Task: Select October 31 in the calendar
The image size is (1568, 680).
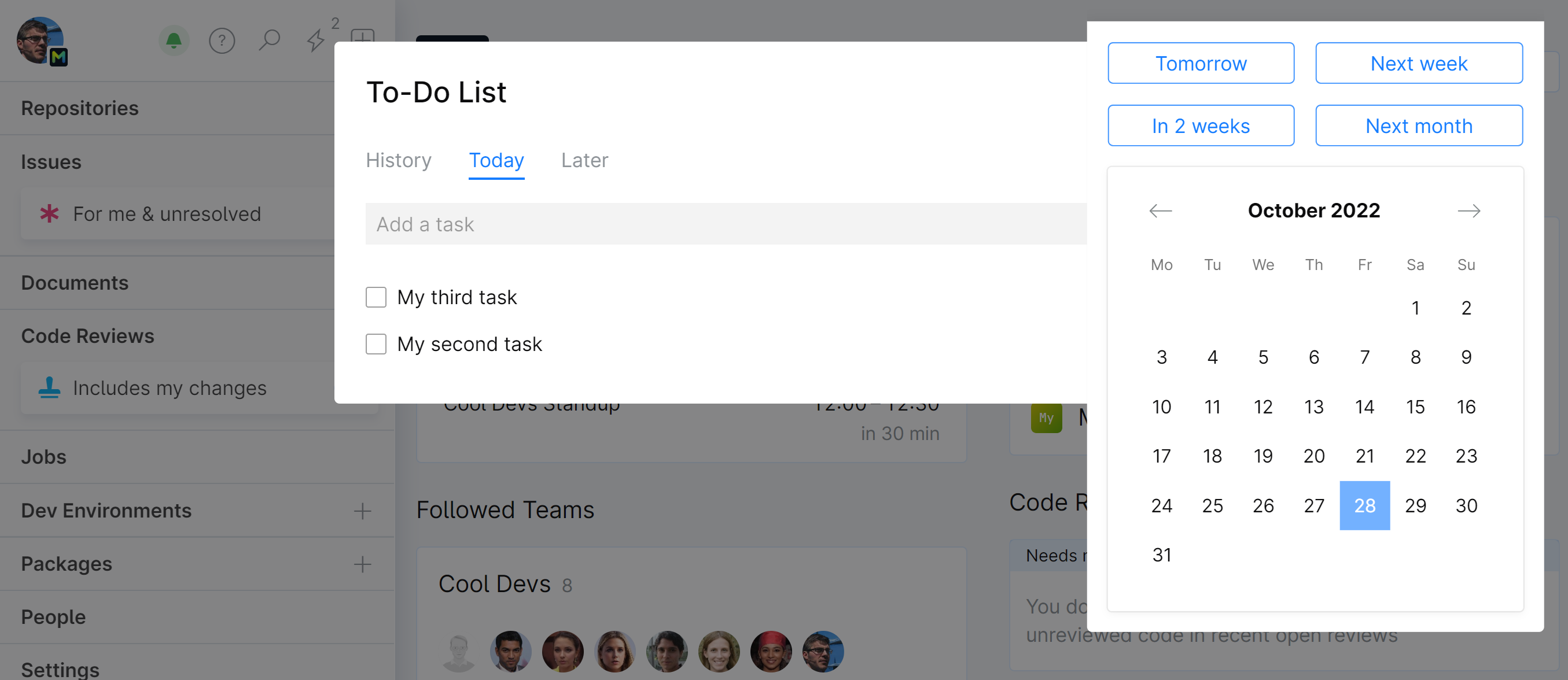Action: pyautogui.click(x=1161, y=555)
